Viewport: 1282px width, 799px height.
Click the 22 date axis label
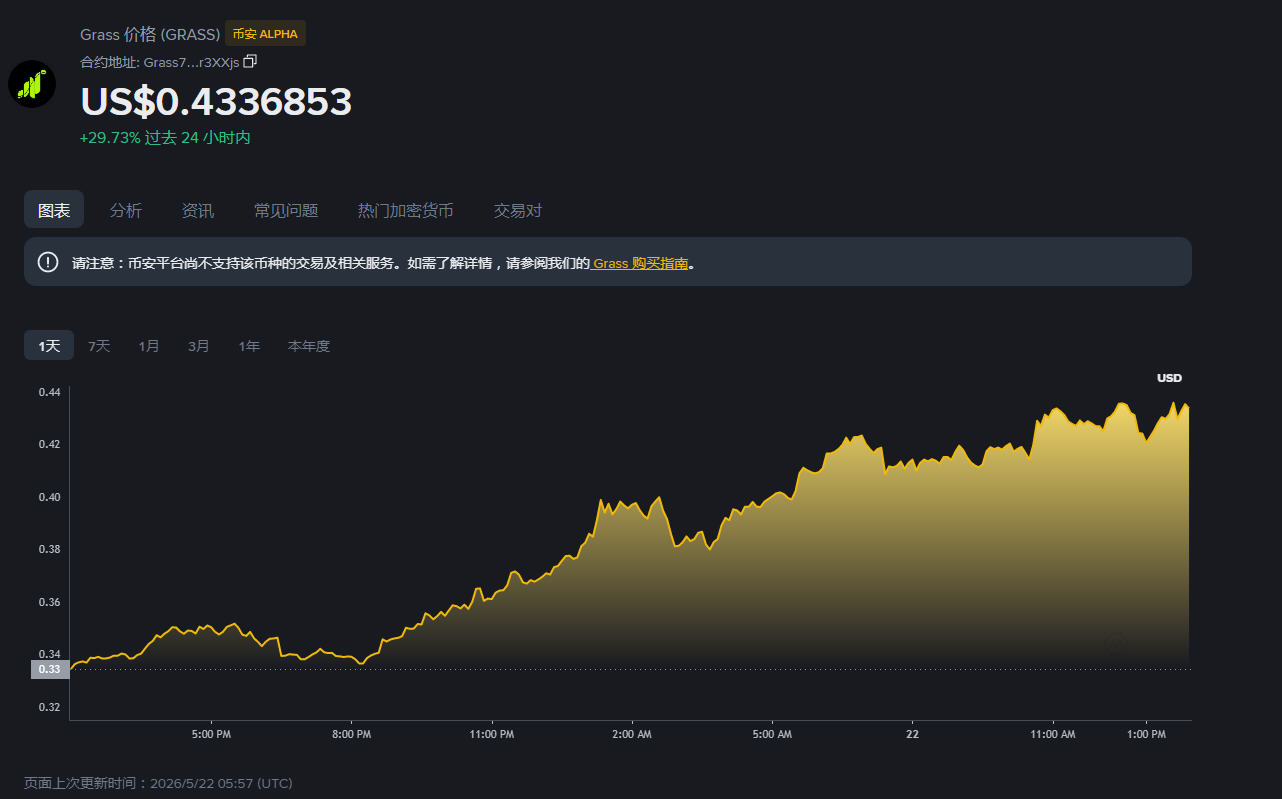912,734
